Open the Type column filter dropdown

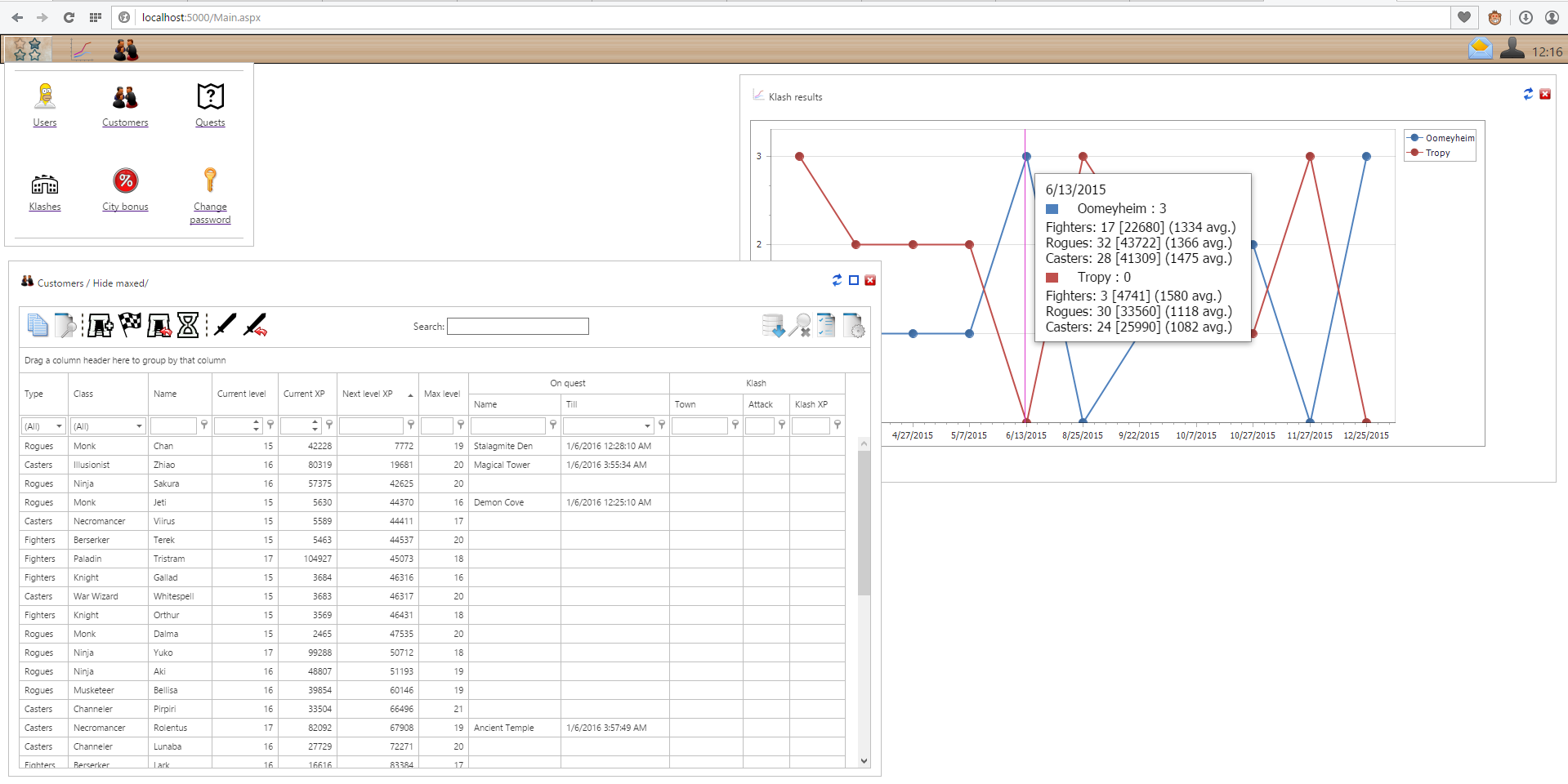(x=59, y=426)
